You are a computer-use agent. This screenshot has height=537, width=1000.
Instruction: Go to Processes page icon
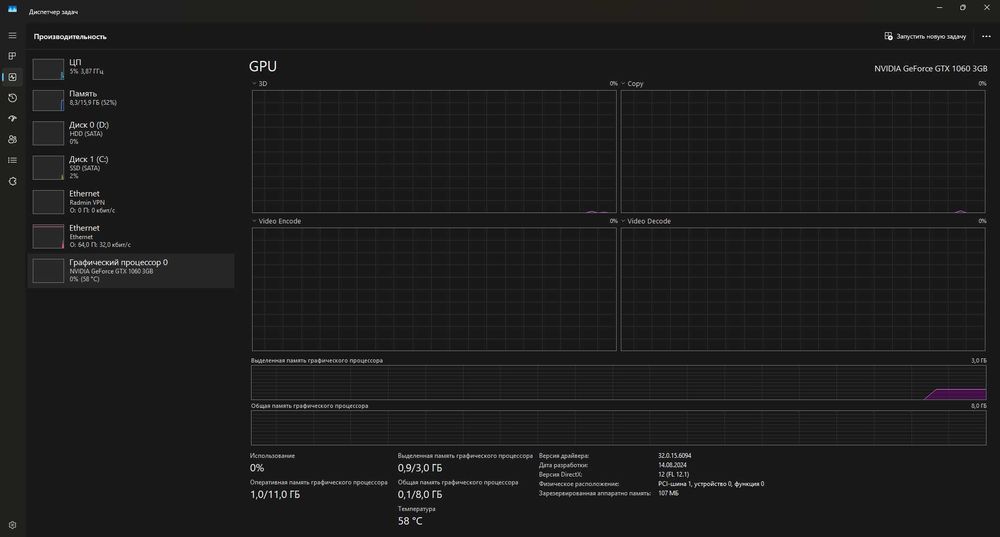(x=12, y=56)
